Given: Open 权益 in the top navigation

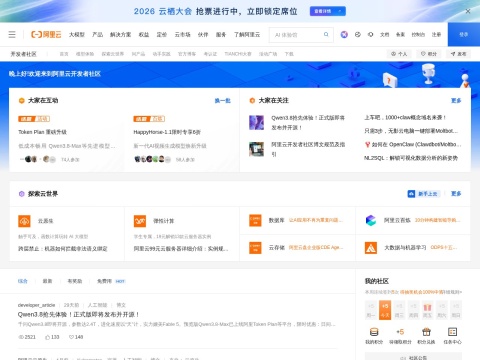Looking at the screenshot, I should click(144, 34).
